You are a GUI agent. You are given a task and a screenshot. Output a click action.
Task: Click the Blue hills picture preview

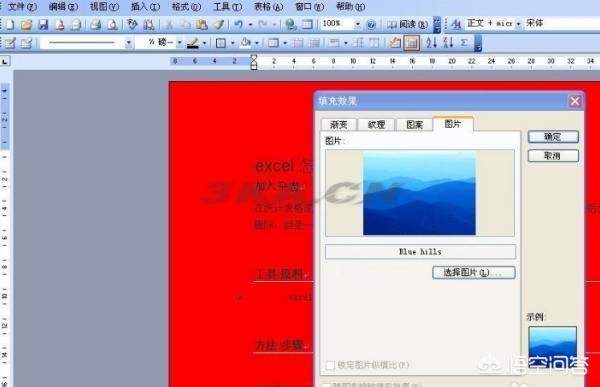click(419, 193)
